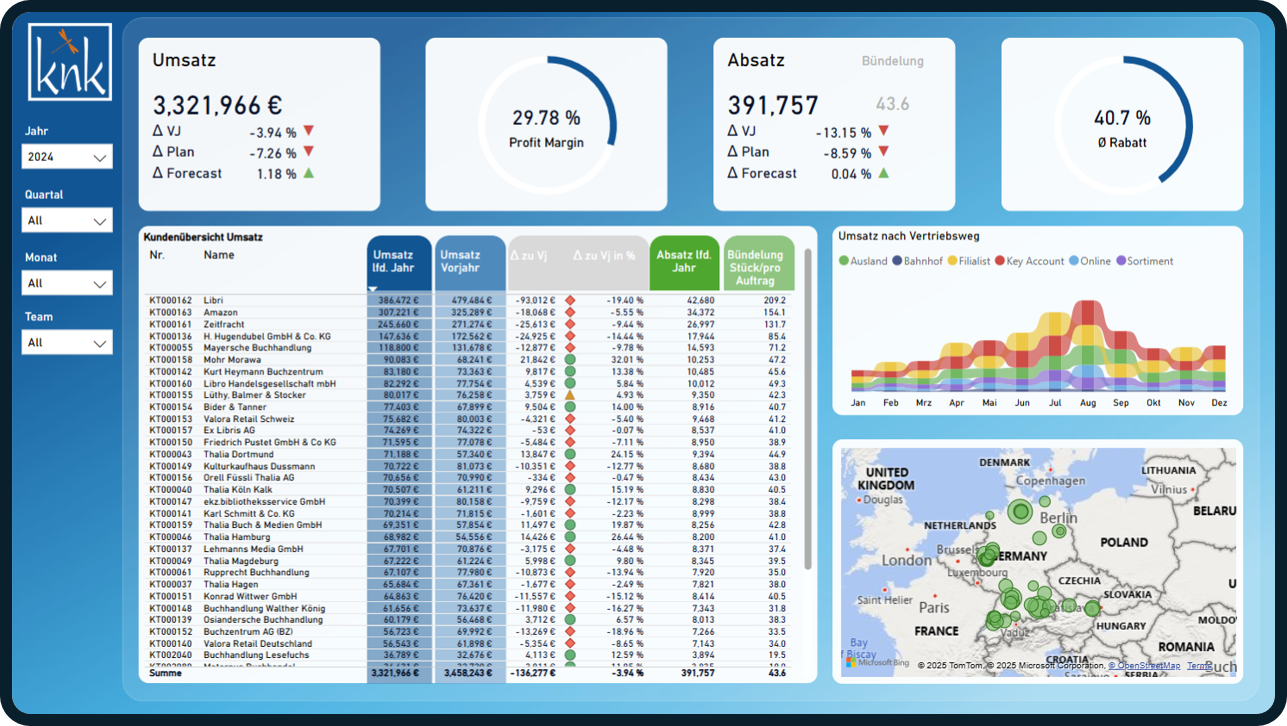Viewport: 1287px width, 726px height.
Task: Click the green up arrow beside Absatz Δ Forecast
Action: (x=884, y=173)
